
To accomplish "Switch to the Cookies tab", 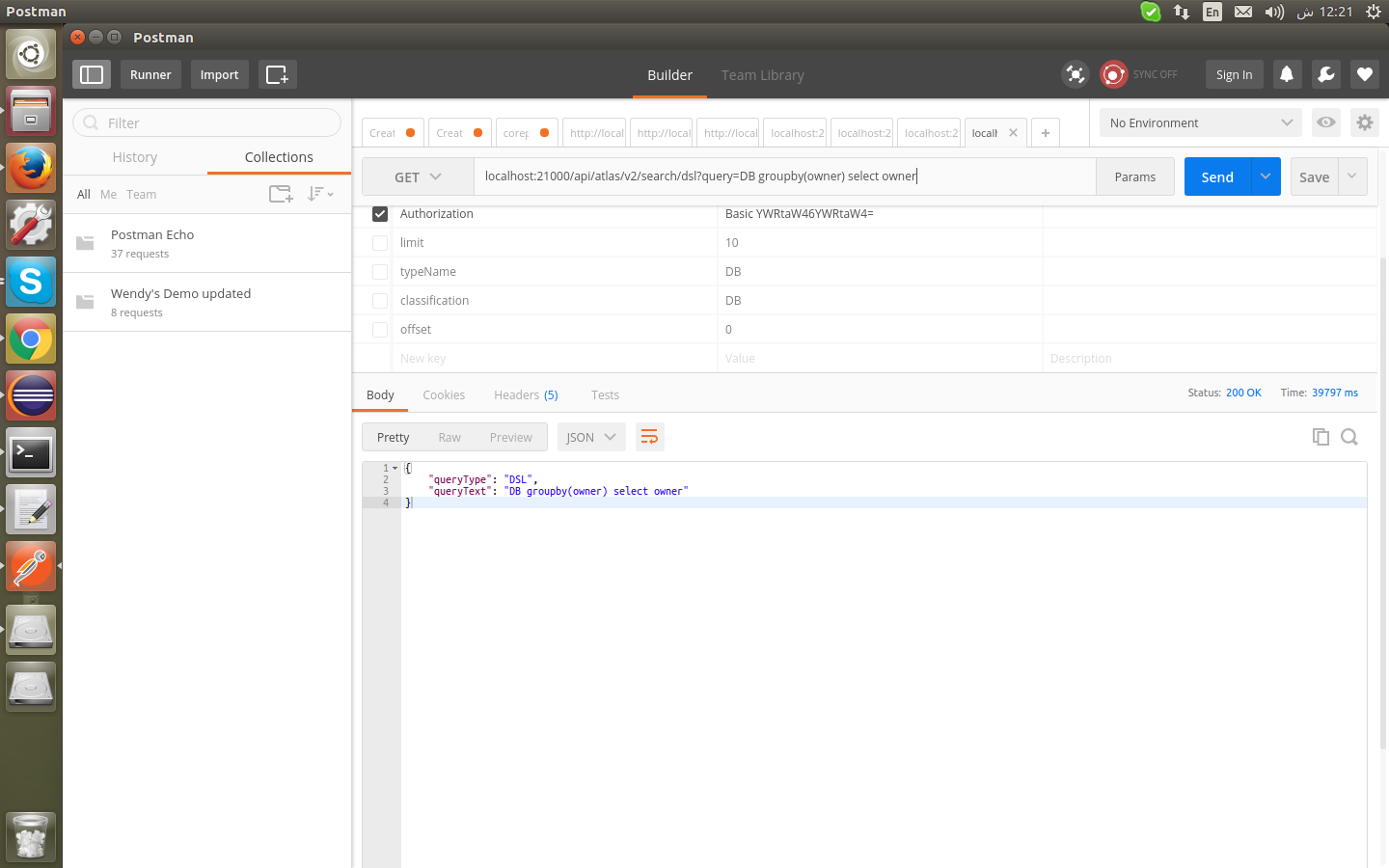I will [444, 394].
